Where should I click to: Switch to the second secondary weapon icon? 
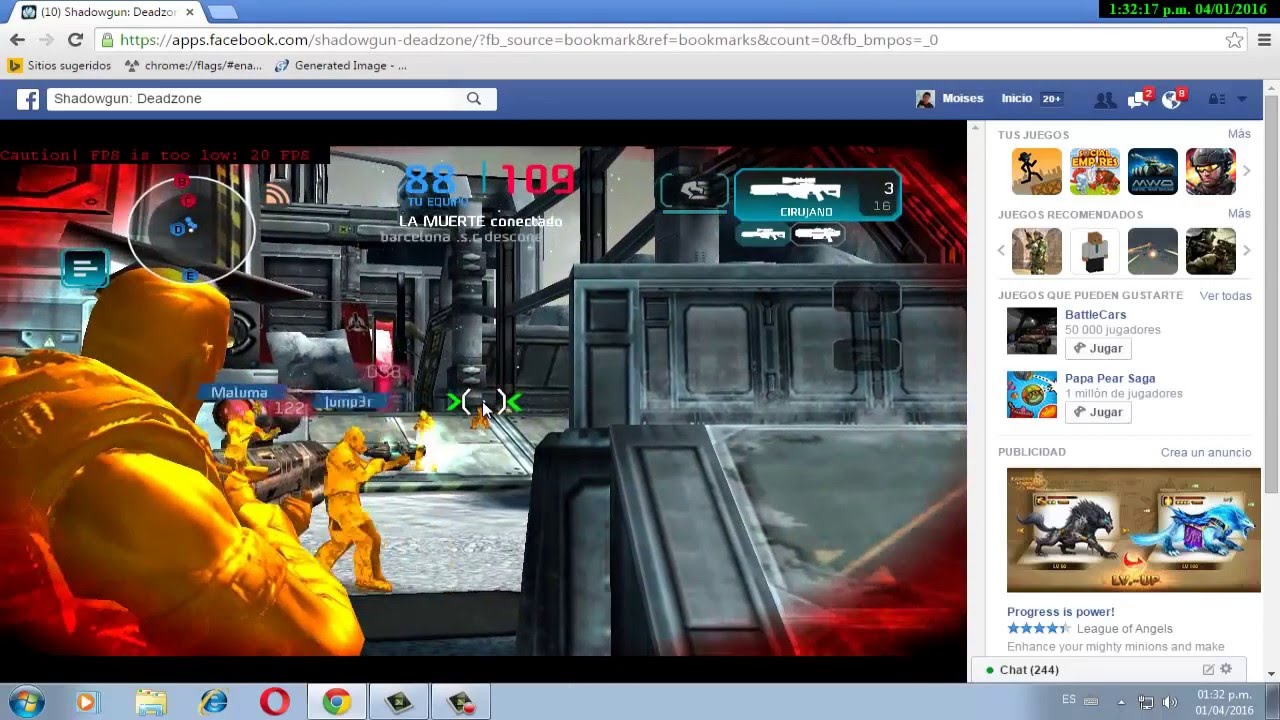point(817,234)
